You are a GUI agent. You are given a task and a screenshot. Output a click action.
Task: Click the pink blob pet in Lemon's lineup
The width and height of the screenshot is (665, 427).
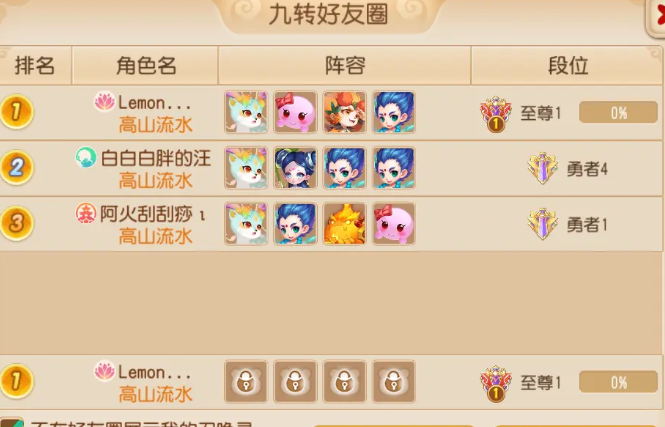(x=295, y=112)
